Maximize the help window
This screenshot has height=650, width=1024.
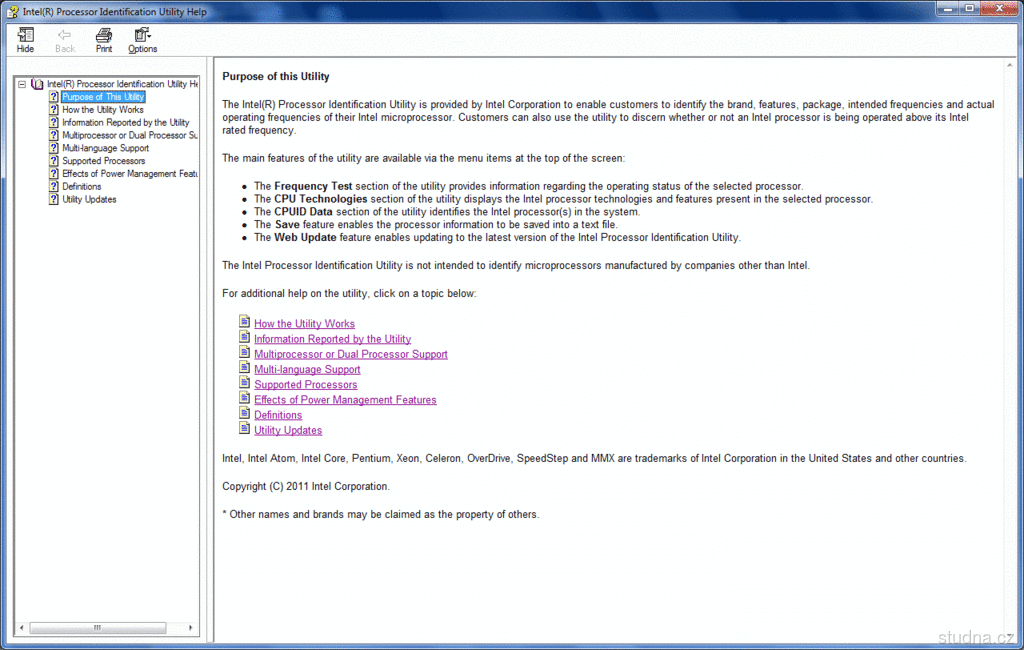tap(969, 8)
